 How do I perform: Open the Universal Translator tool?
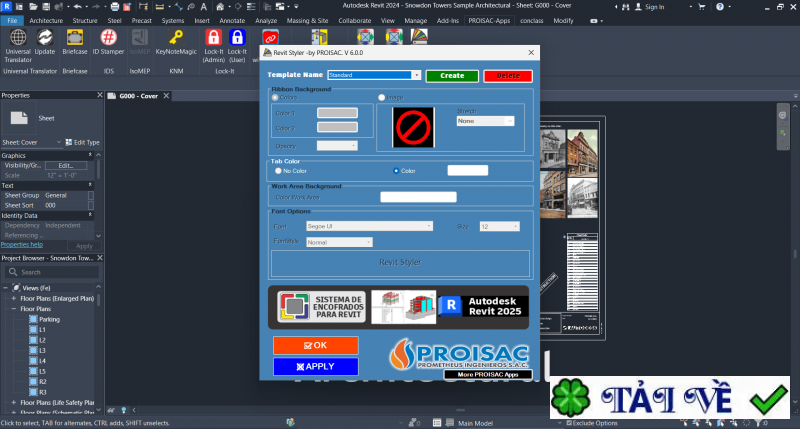click(x=18, y=45)
